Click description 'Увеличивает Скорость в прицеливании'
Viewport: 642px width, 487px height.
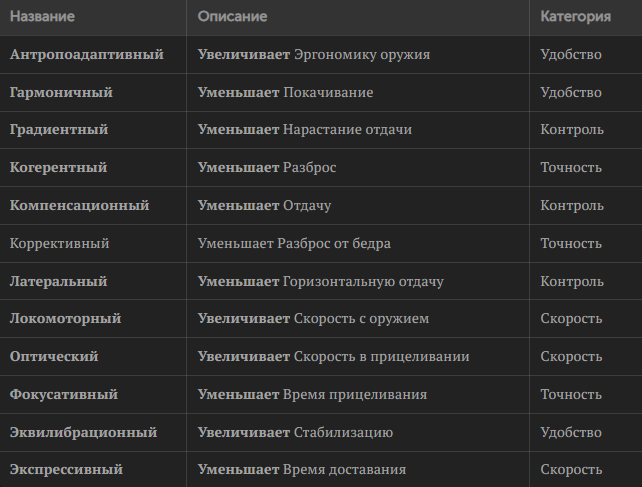click(x=333, y=356)
